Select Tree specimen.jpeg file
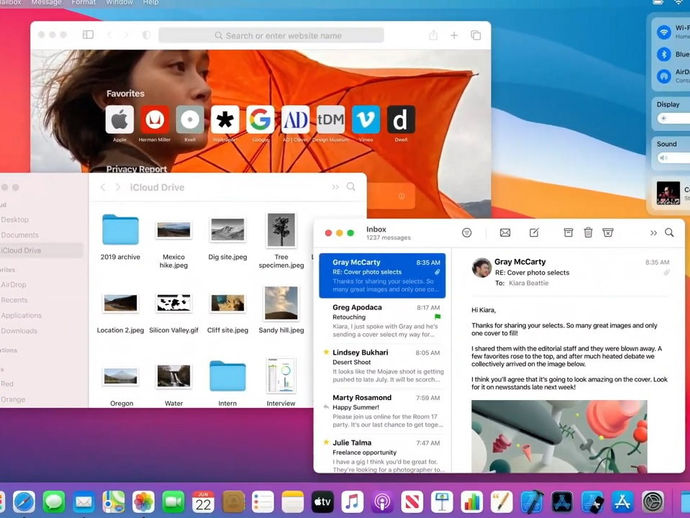Viewport: 690px width, 518px height. point(281,229)
